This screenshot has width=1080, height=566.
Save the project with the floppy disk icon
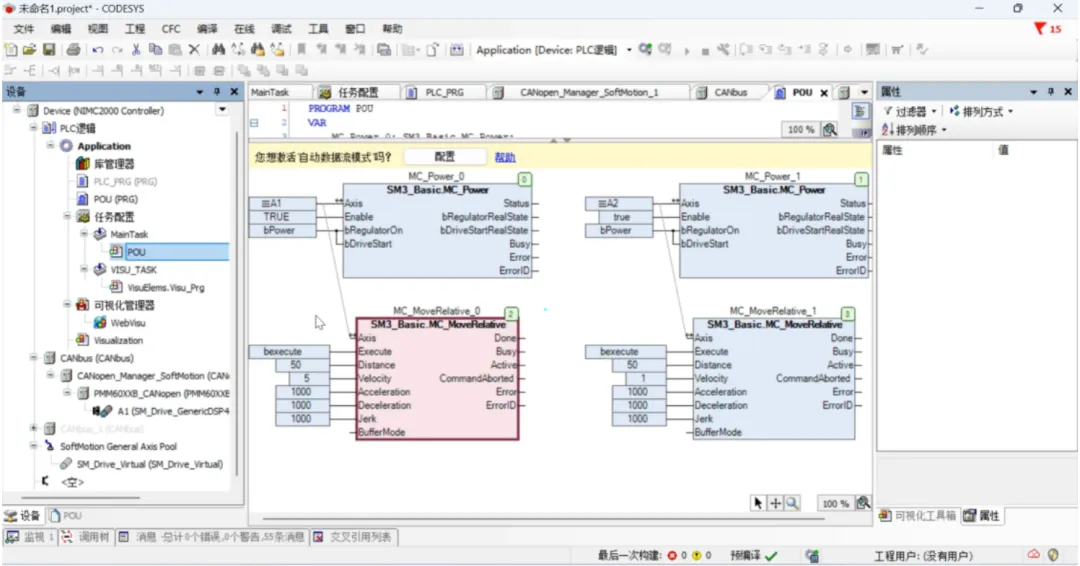click(x=49, y=50)
